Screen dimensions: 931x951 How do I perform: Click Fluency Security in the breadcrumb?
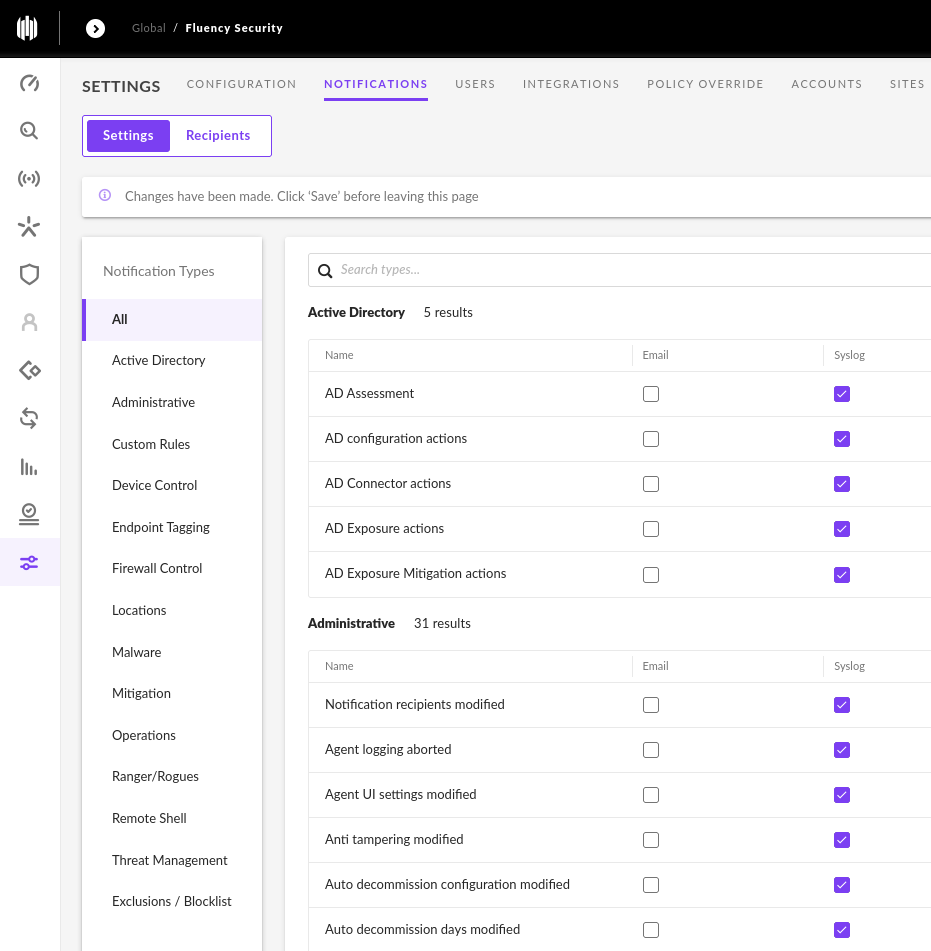234,28
